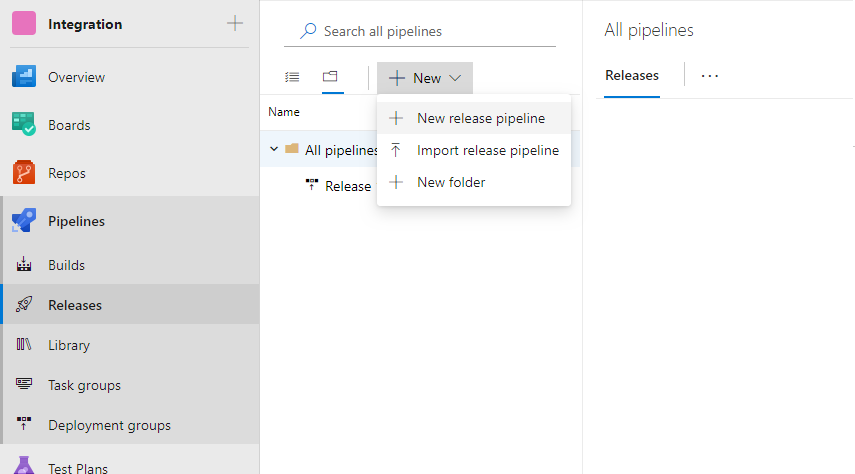Open the more options ellipsis menu
The image size is (855, 474).
pyautogui.click(x=710, y=75)
